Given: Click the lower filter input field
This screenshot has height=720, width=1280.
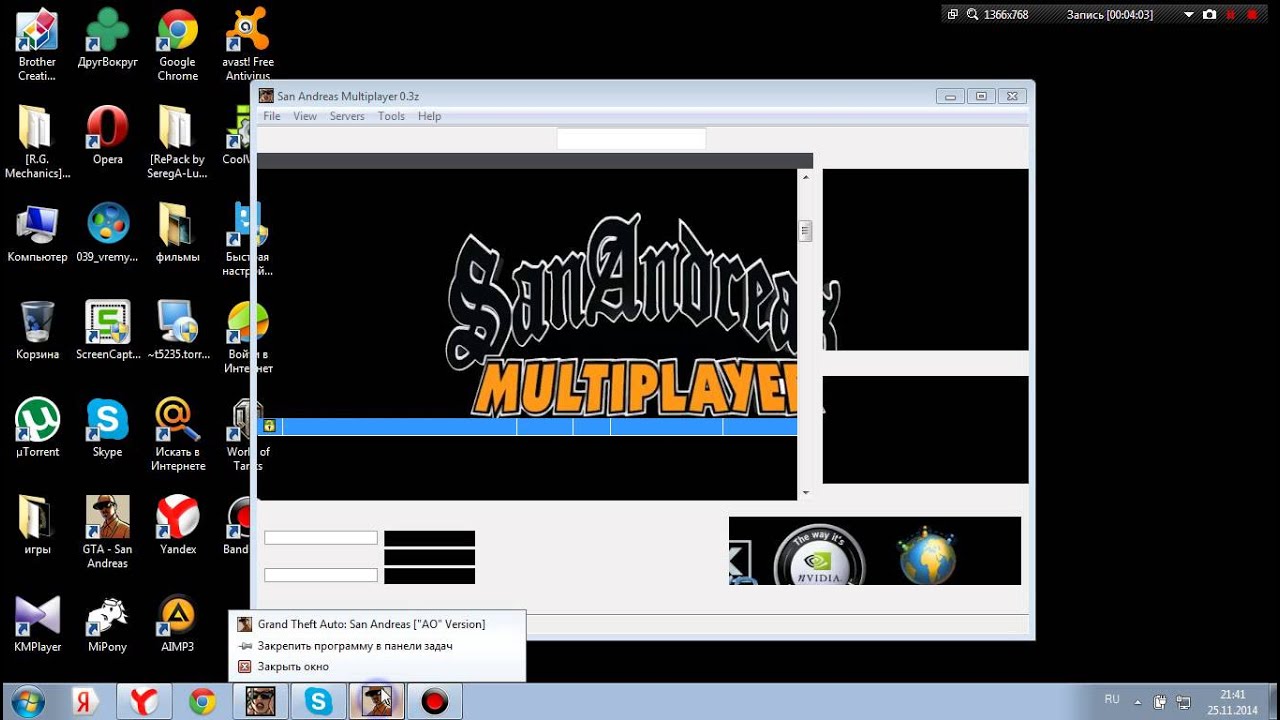Looking at the screenshot, I should click(321, 575).
